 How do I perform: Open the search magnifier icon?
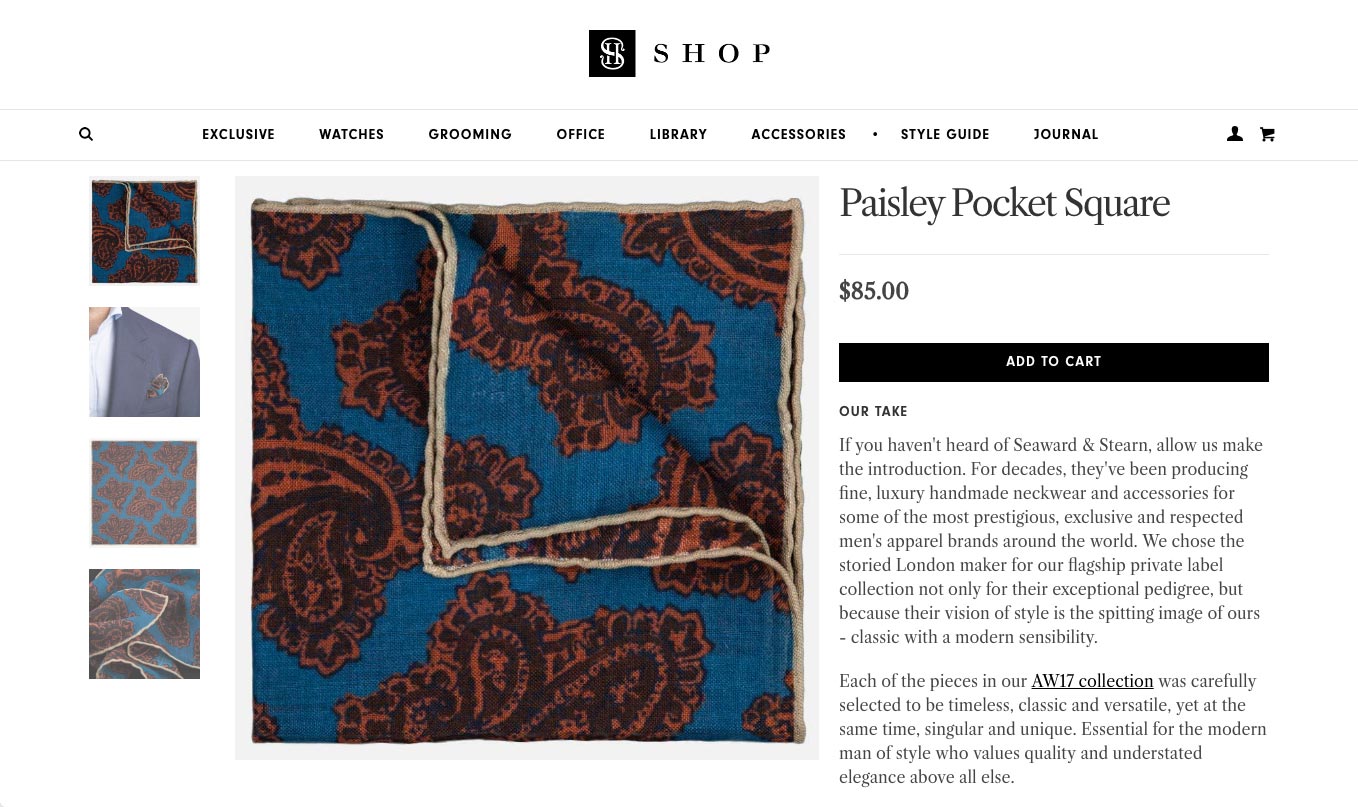click(86, 134)
